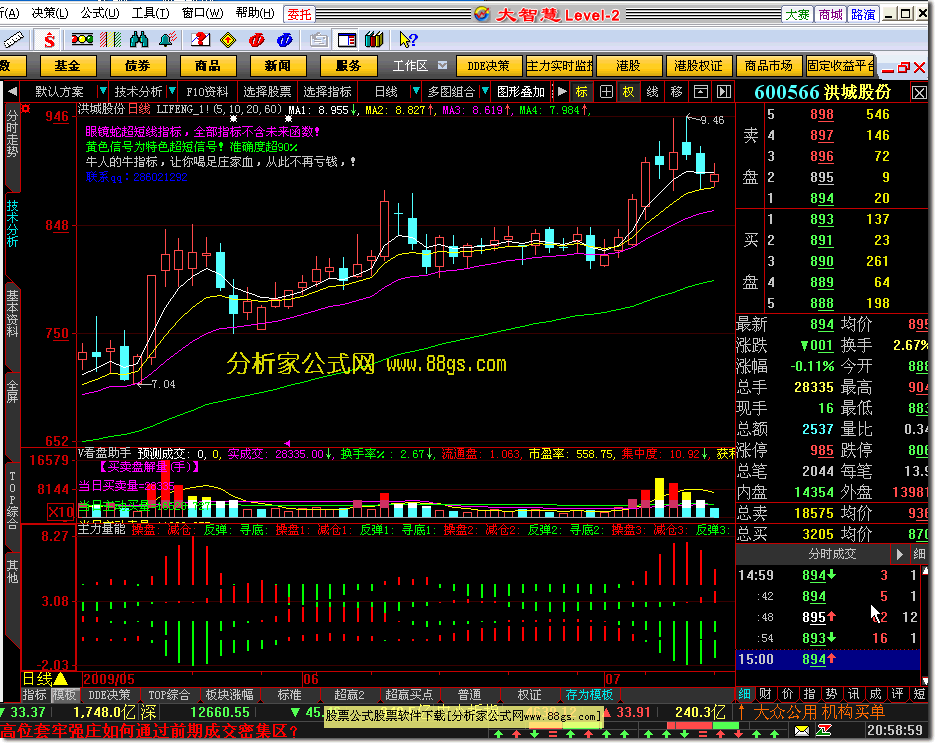938x745 pixels.
Task: Toggle the 标 indicator label button
Action: click(581, 92)
